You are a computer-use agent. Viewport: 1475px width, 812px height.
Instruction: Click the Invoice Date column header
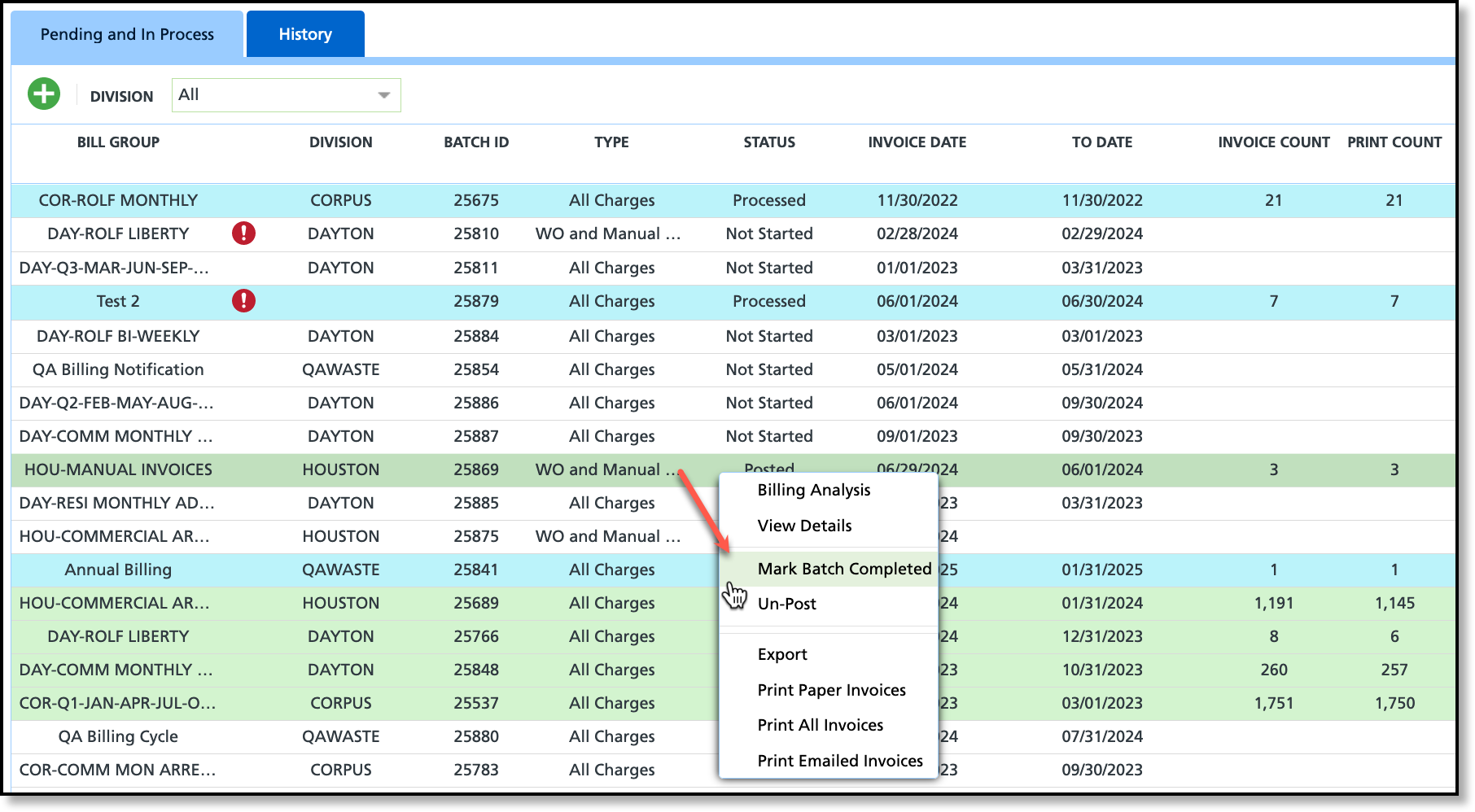click(x=917, y=142)
